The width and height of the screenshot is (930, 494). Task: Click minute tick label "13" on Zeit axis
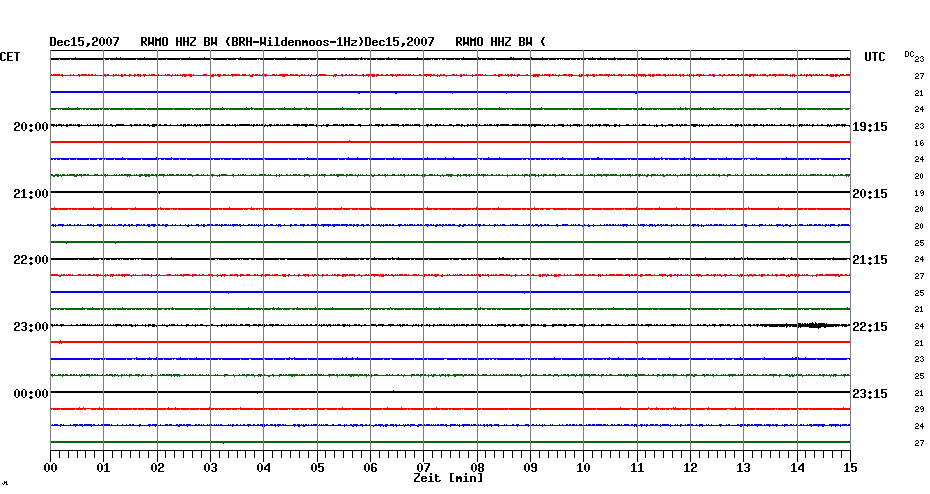point(743,468)
